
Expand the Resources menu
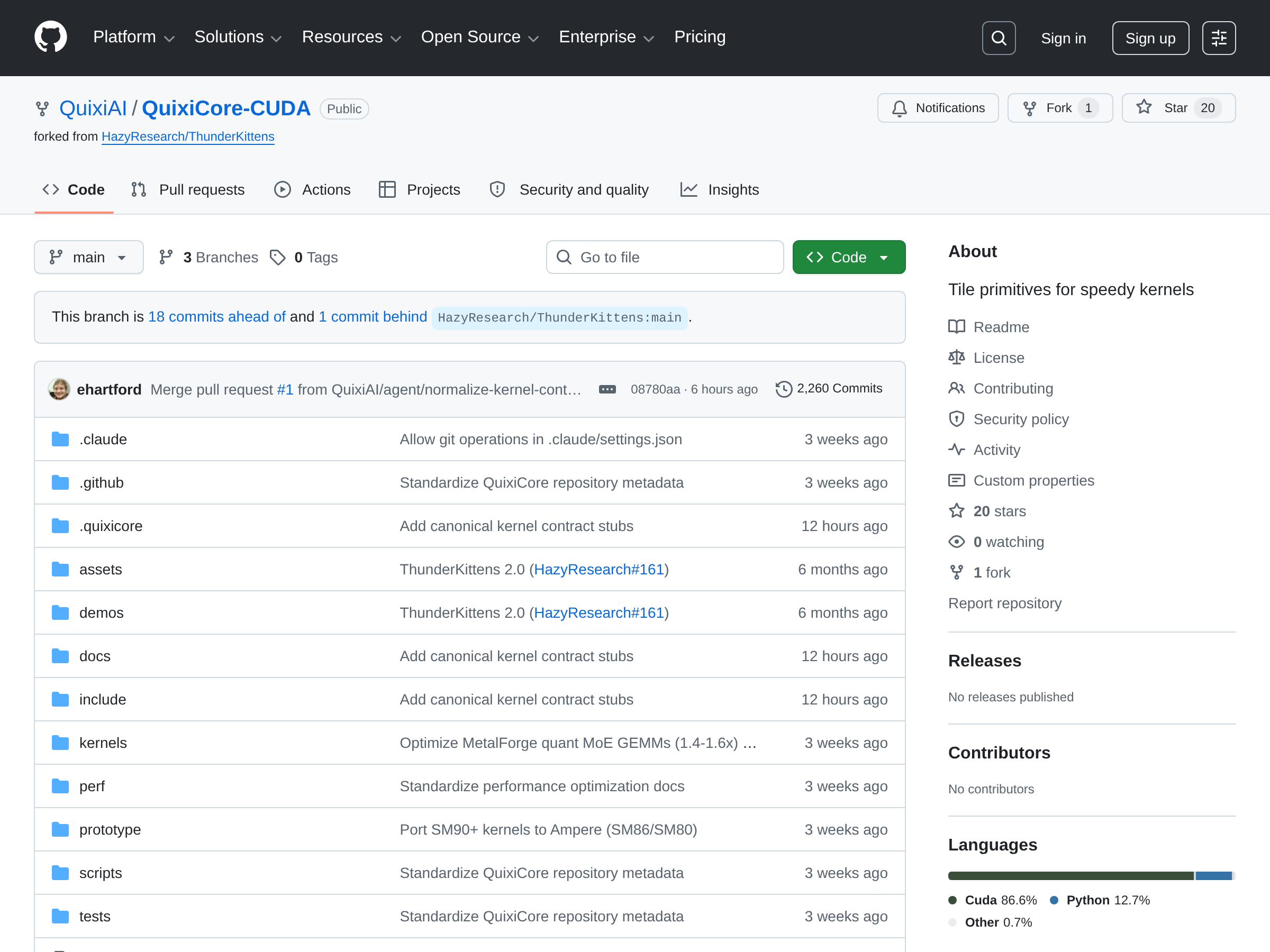coord(351,38)
